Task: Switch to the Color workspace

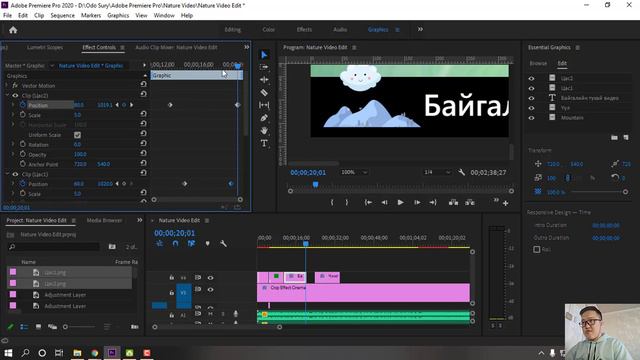Action: point(269,29)
